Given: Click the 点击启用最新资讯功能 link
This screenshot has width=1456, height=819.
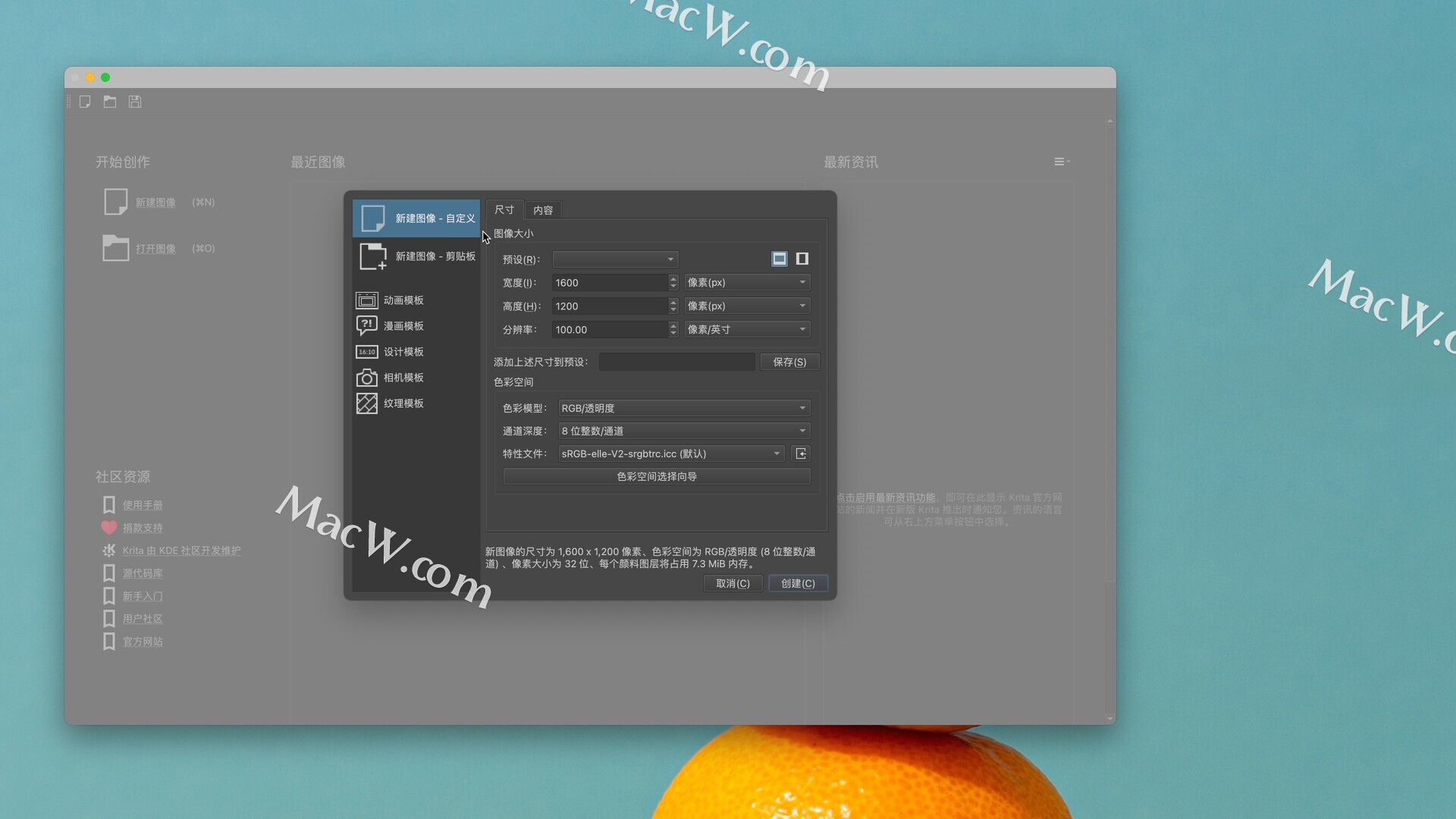Looking at the screenshot, I should 886,497.
